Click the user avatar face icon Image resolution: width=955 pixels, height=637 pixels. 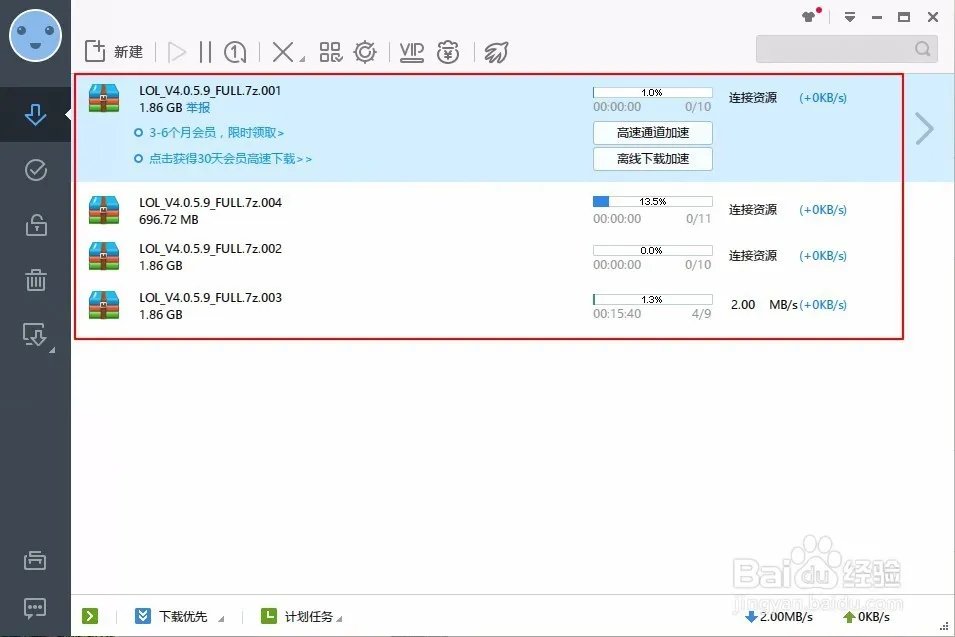[x=35, y=35]
